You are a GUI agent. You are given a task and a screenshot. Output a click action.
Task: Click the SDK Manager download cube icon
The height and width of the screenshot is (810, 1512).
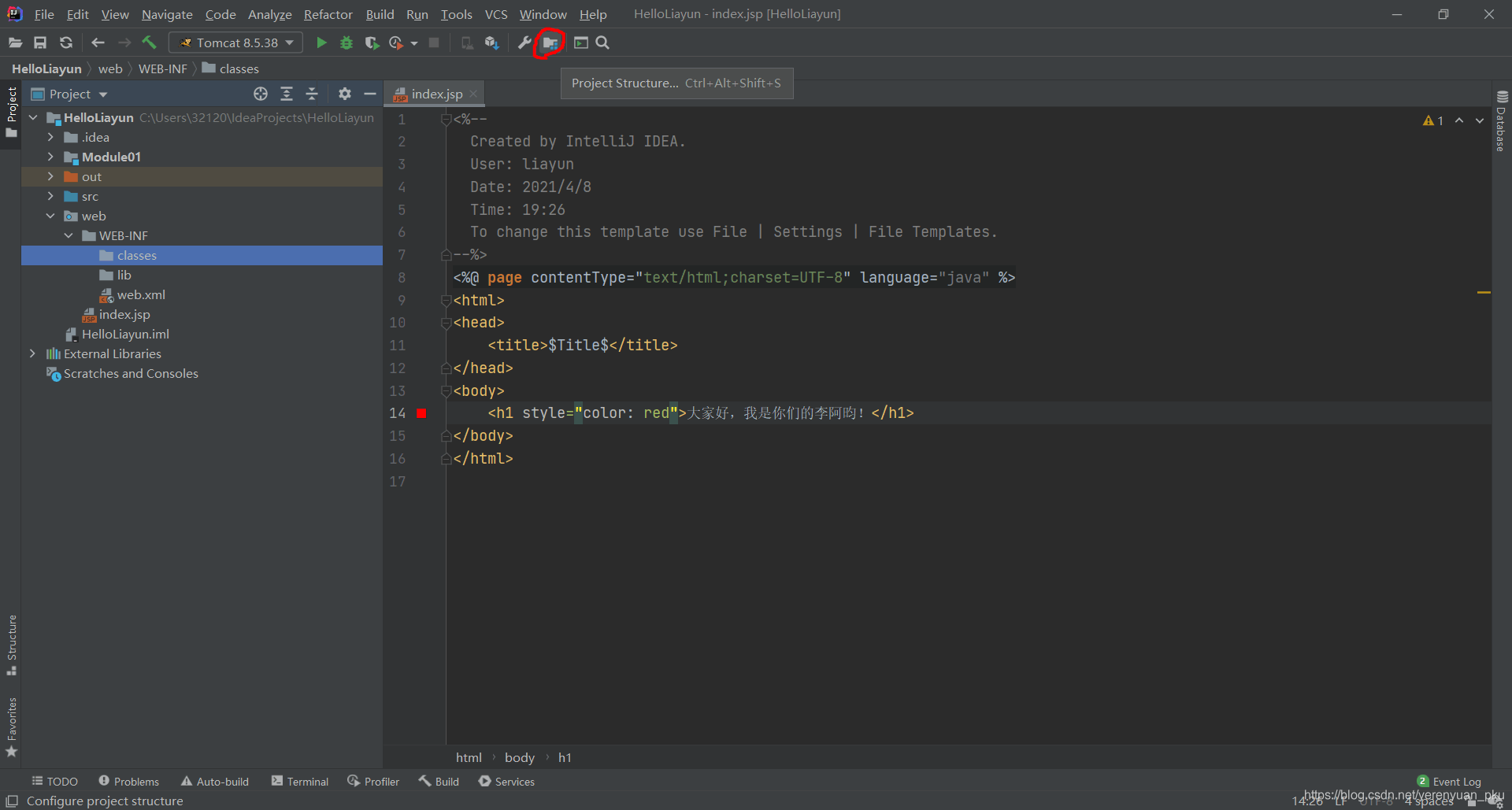point(492,43)
